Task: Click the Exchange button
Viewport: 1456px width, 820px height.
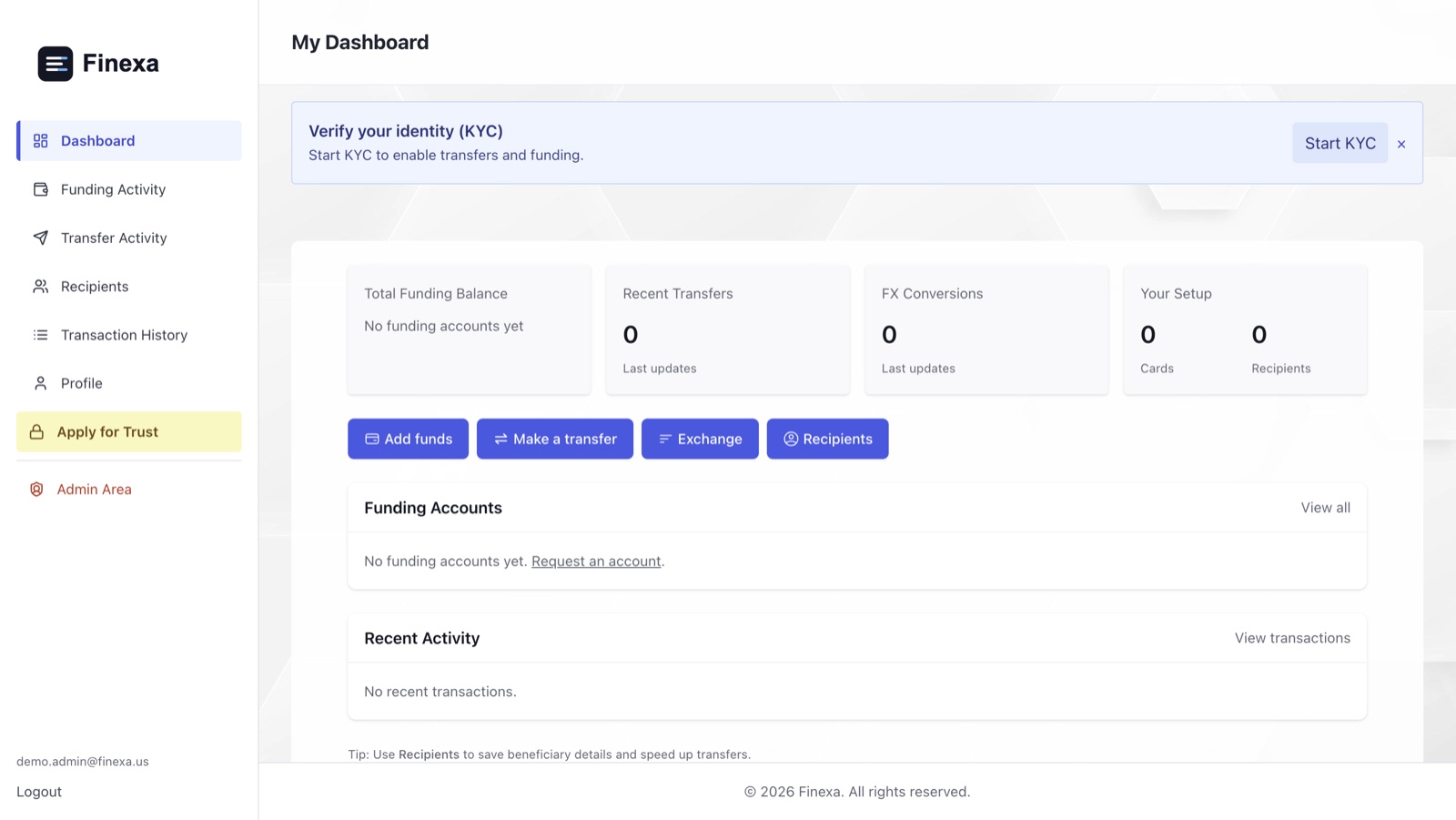Action: tap(700, 439)
